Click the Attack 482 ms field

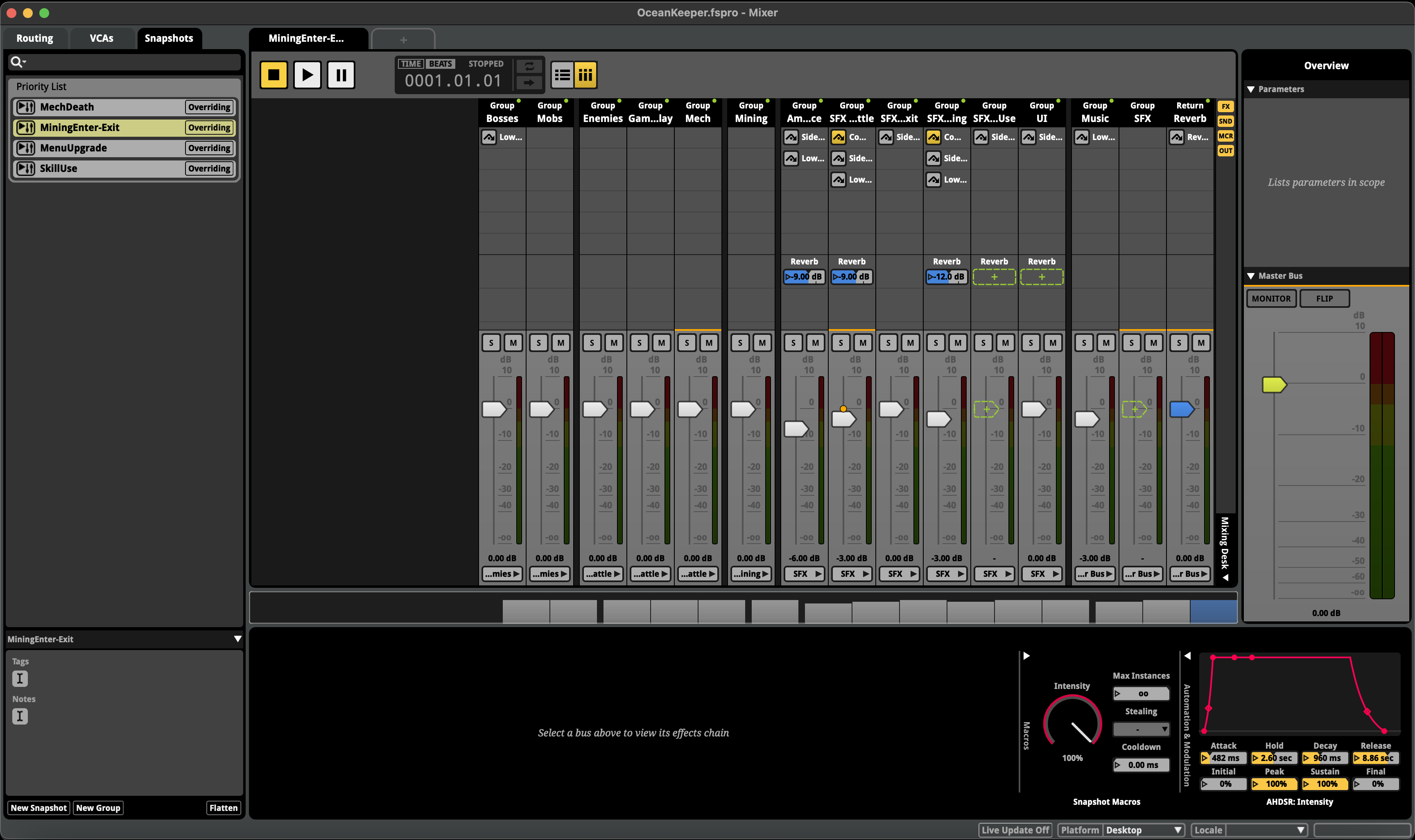[x=1223, y=758]
